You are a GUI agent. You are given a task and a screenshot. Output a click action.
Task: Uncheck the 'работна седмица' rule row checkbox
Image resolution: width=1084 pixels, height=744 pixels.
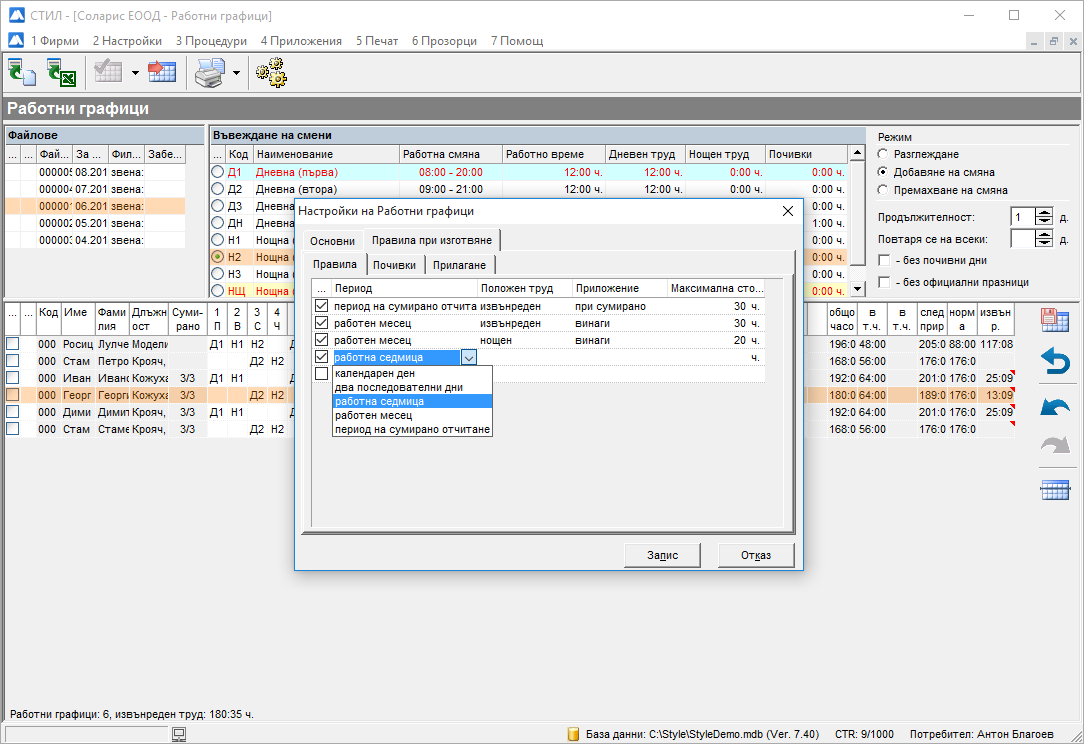pos(321,357)
